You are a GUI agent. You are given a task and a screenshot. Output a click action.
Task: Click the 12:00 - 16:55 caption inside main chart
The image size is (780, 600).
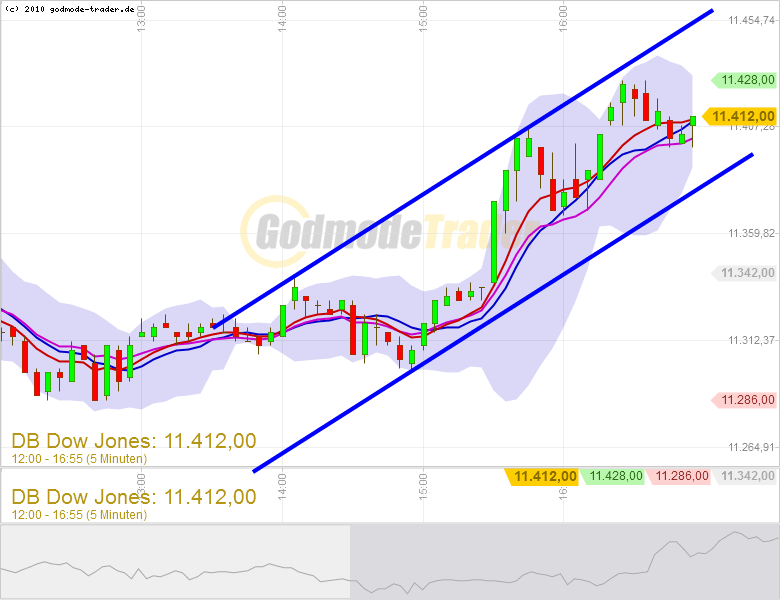coord(79,459)
